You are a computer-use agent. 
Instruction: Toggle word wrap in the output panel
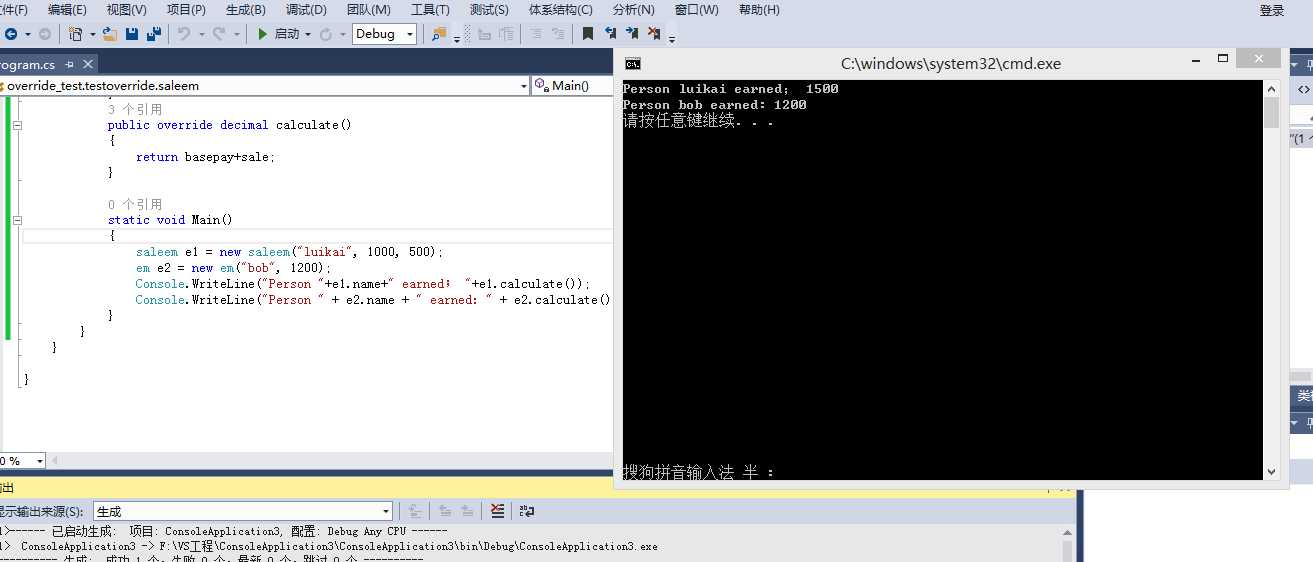click(527, 511)
